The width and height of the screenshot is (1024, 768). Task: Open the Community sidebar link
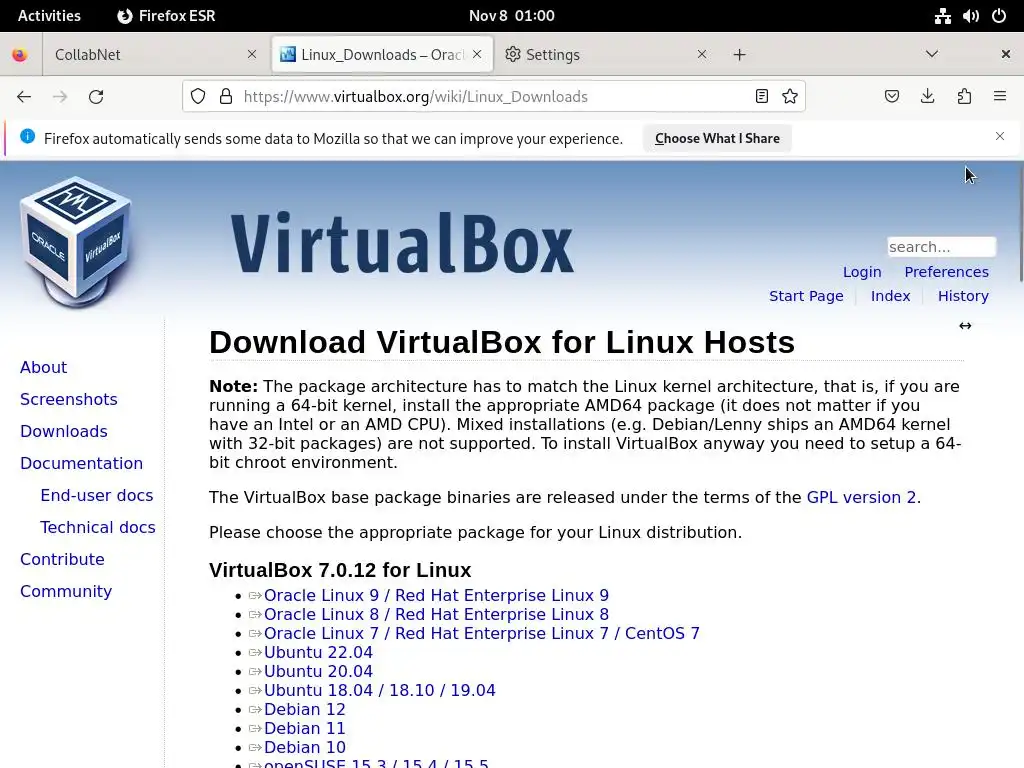coord(66,591)
